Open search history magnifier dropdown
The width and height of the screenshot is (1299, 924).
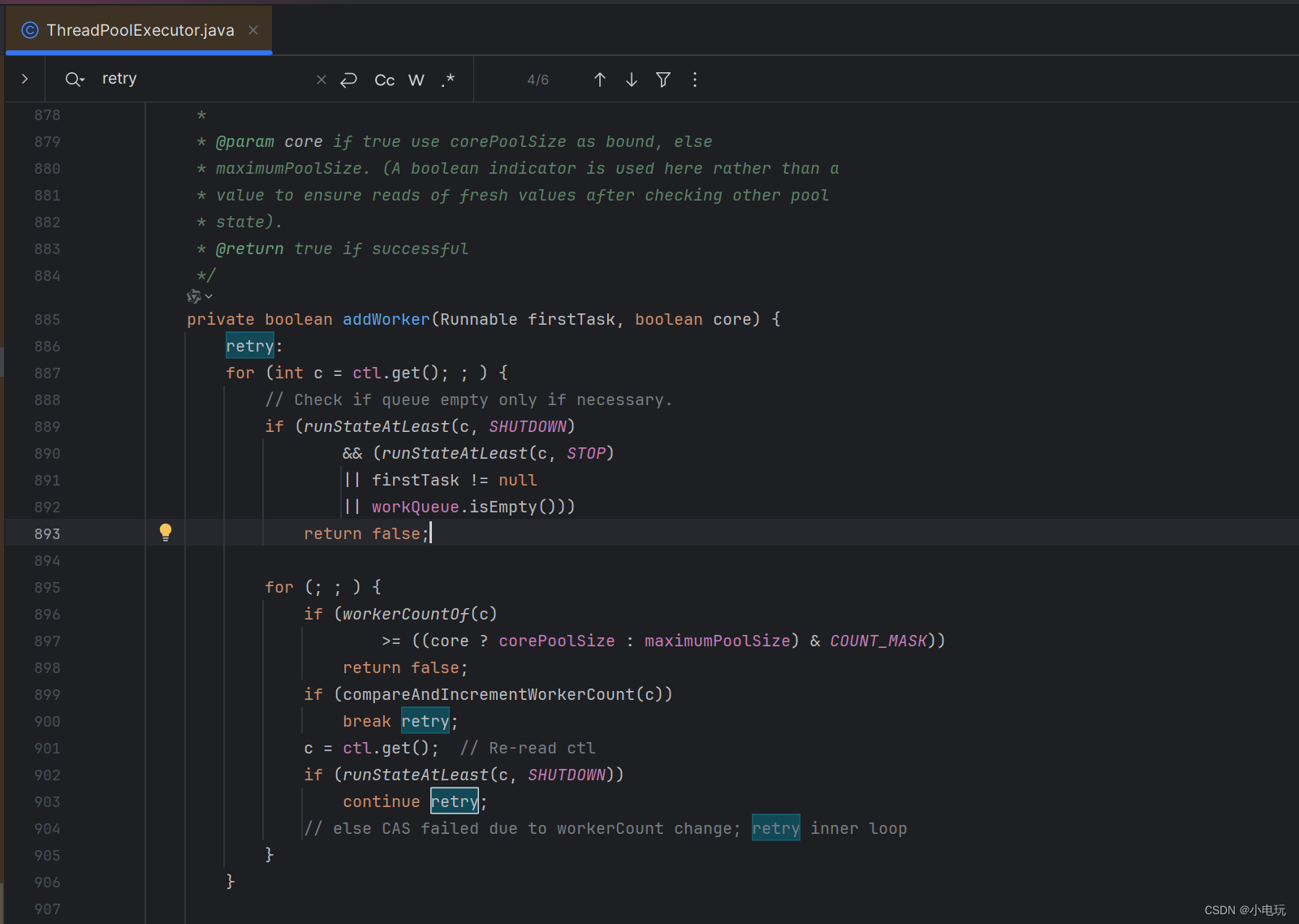pyautogui.click(x=75, y=80)
